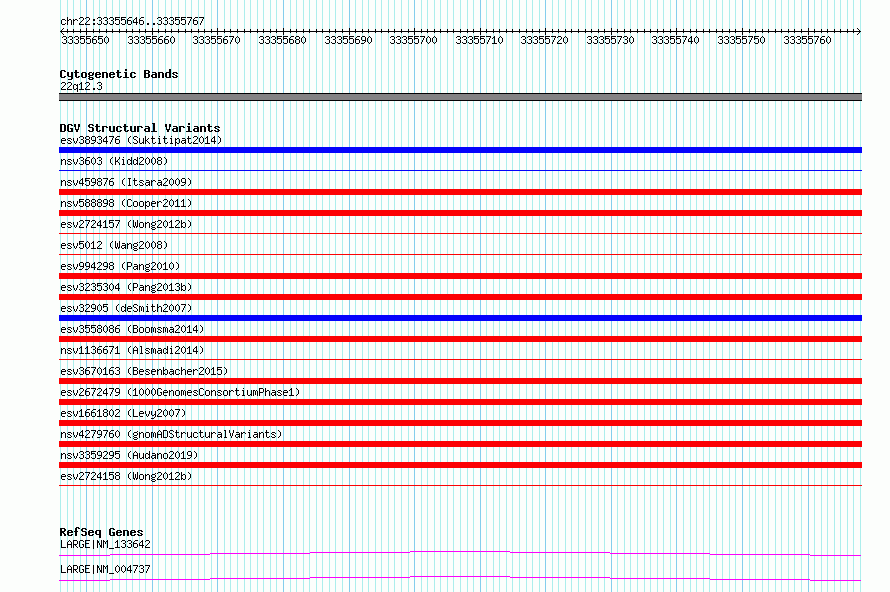
Task: Click the red bar under nsv588898
Action: [x=460, y=213]
